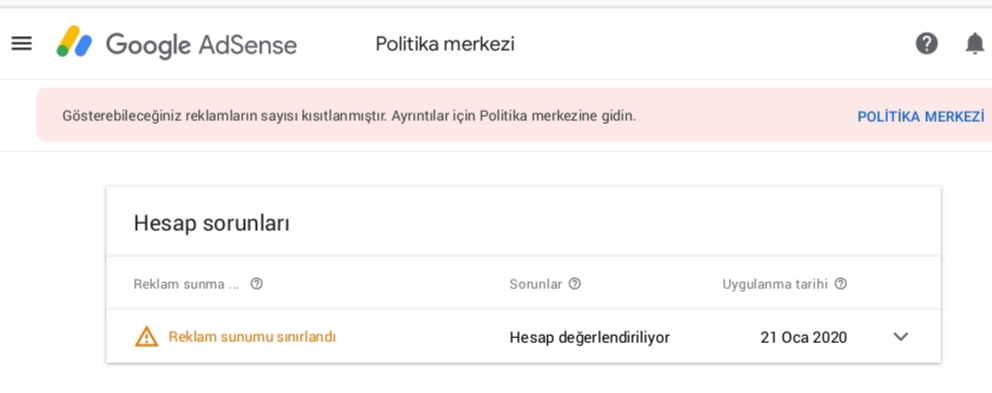The height and width of the screenshot is (393, 992).
Task: Click the Reklam sunumu sınırlandı status text
Action: [252, 337]
